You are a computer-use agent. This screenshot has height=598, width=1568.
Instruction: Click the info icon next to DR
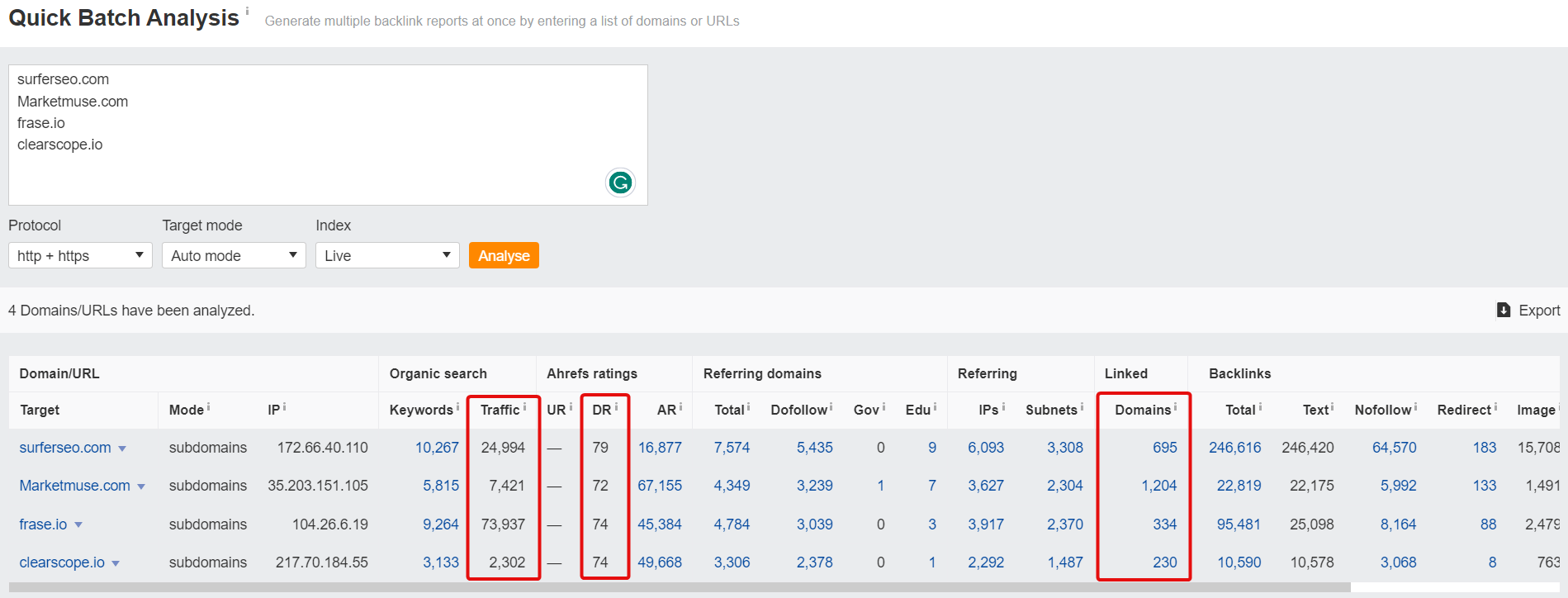(x=616, y=406)
